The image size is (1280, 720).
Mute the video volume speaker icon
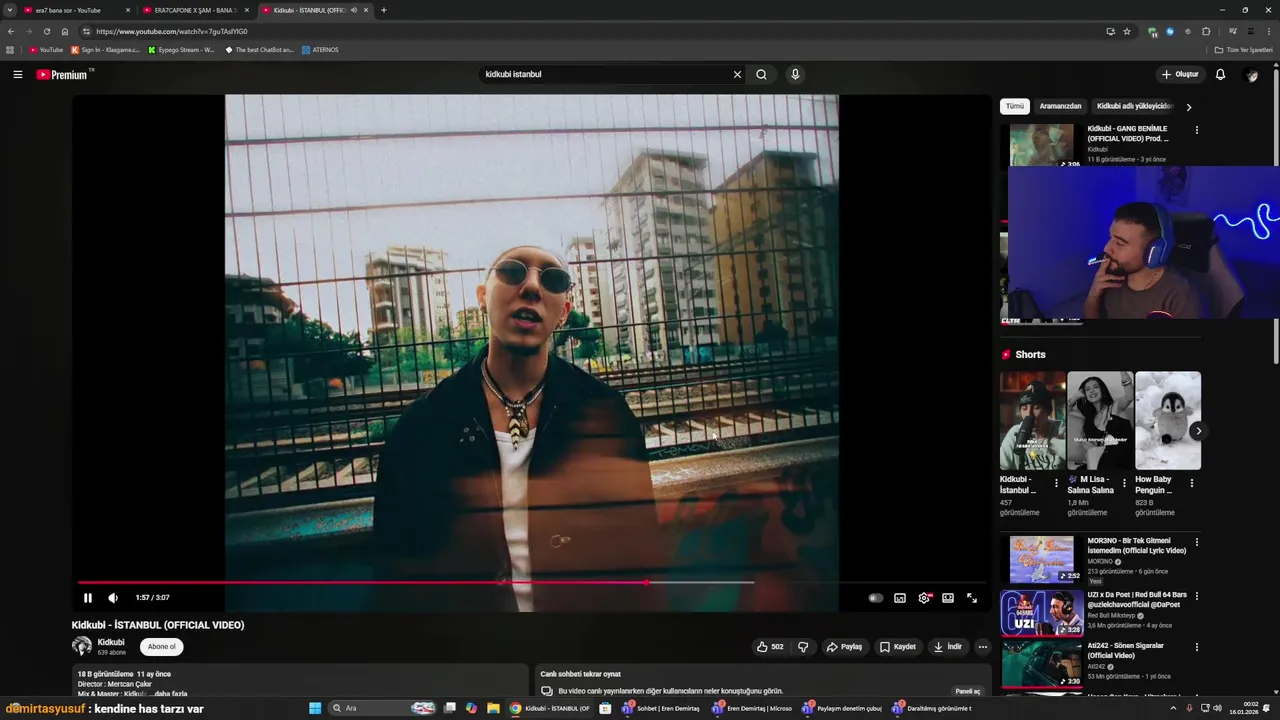pyautogui.click(x=113, y=598)
